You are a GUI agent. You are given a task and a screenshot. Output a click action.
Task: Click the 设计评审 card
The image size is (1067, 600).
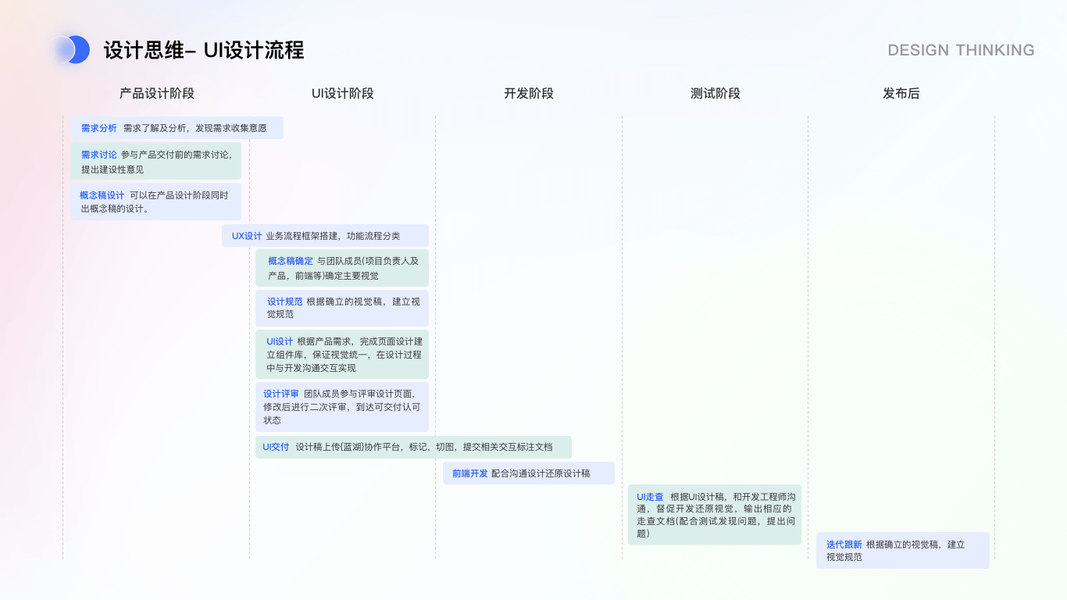click(x=342, y=407)
